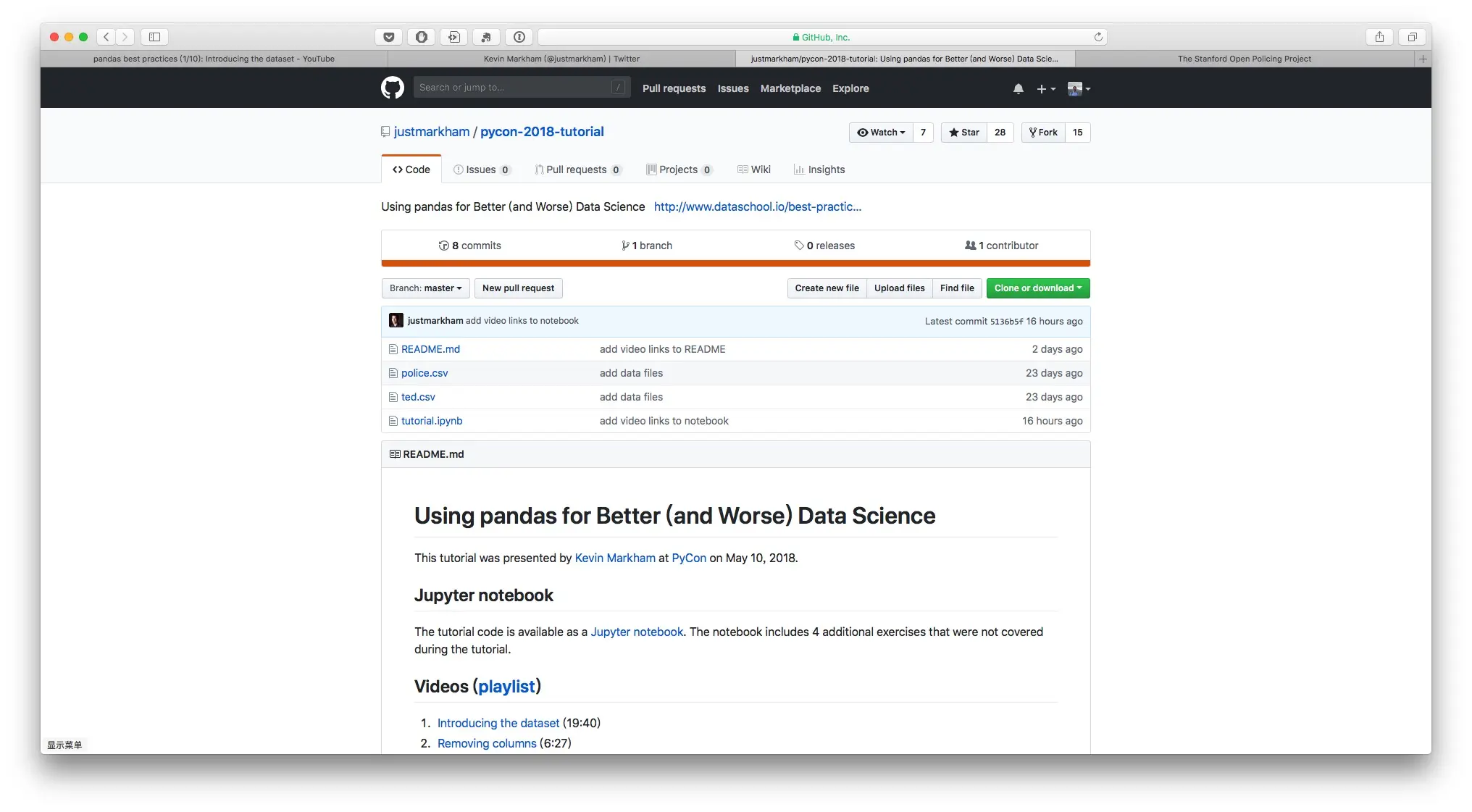This screenshot has width=1472, height=812.
Task: Go back with Safari back arrow
Action: click(106, 37)
